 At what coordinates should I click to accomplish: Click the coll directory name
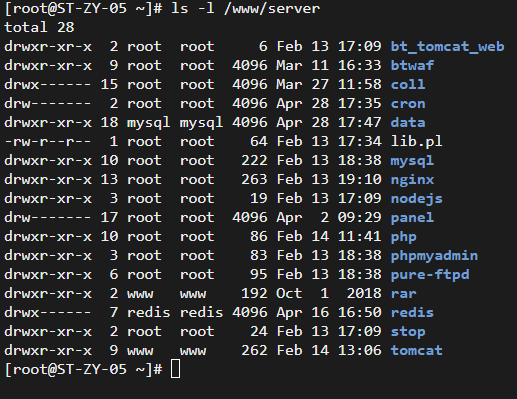pos(408,85)
